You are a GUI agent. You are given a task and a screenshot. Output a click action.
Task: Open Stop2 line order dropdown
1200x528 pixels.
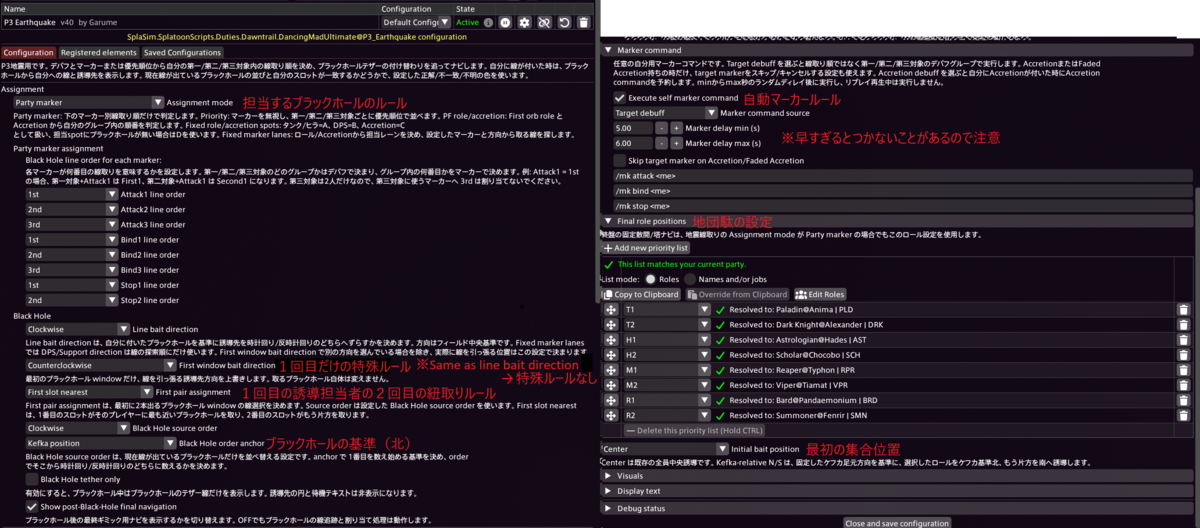(x=72, y=300)
